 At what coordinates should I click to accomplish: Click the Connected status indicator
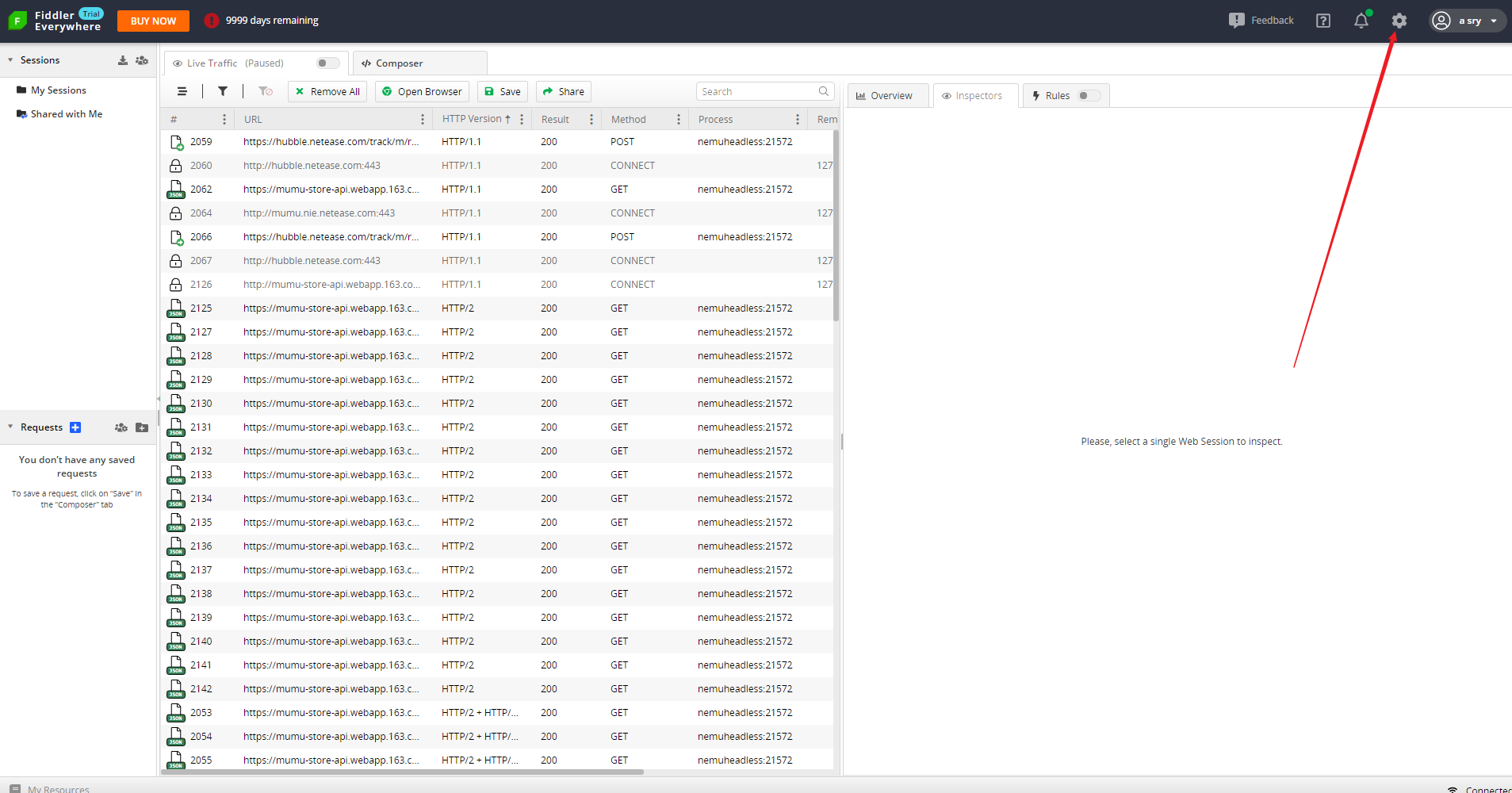pos(1479,789)
